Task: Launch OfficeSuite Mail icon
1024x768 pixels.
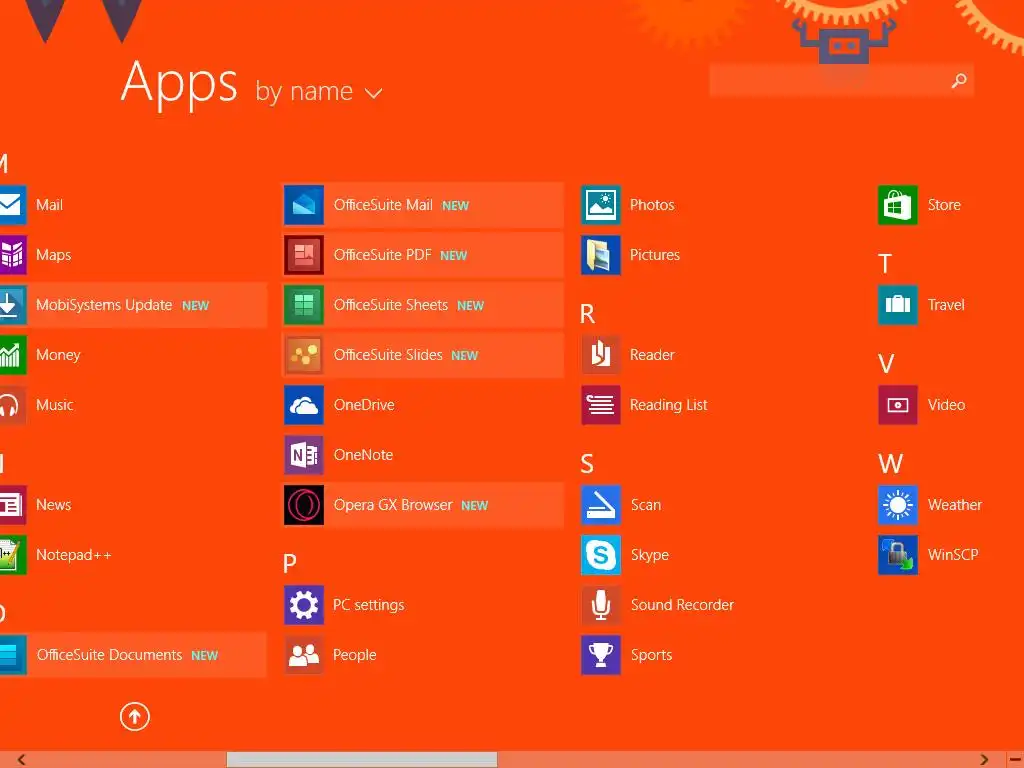Action: tap(304, 205)
